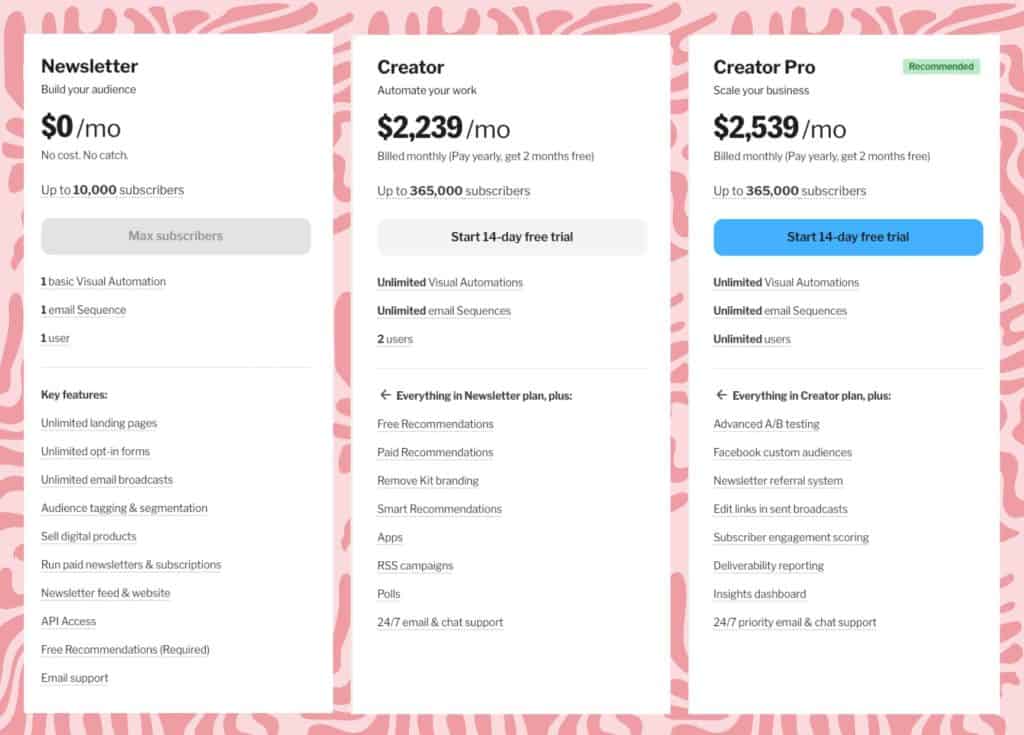Open the Creator Pro 365,000 subscribers selector
Screen dimensions: 1024x735
click(789, 191)
